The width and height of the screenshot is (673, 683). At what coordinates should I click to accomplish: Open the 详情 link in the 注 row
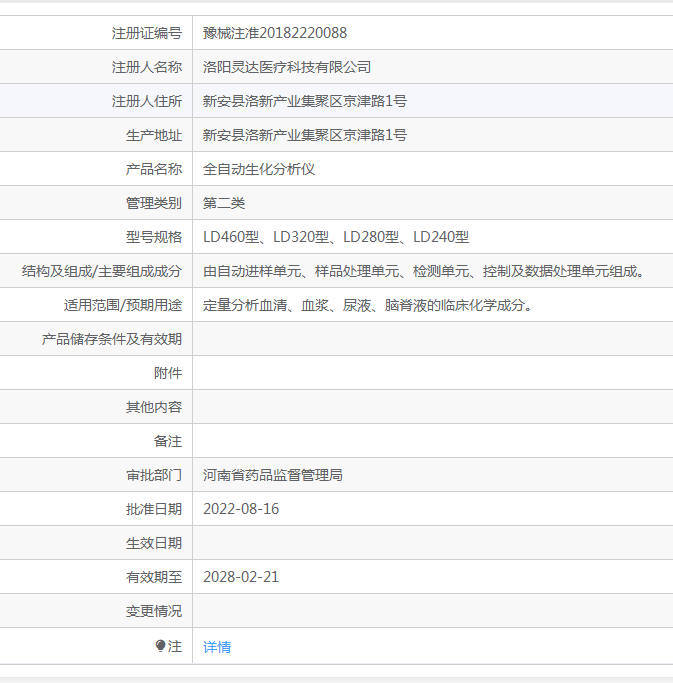pos(217,647)
